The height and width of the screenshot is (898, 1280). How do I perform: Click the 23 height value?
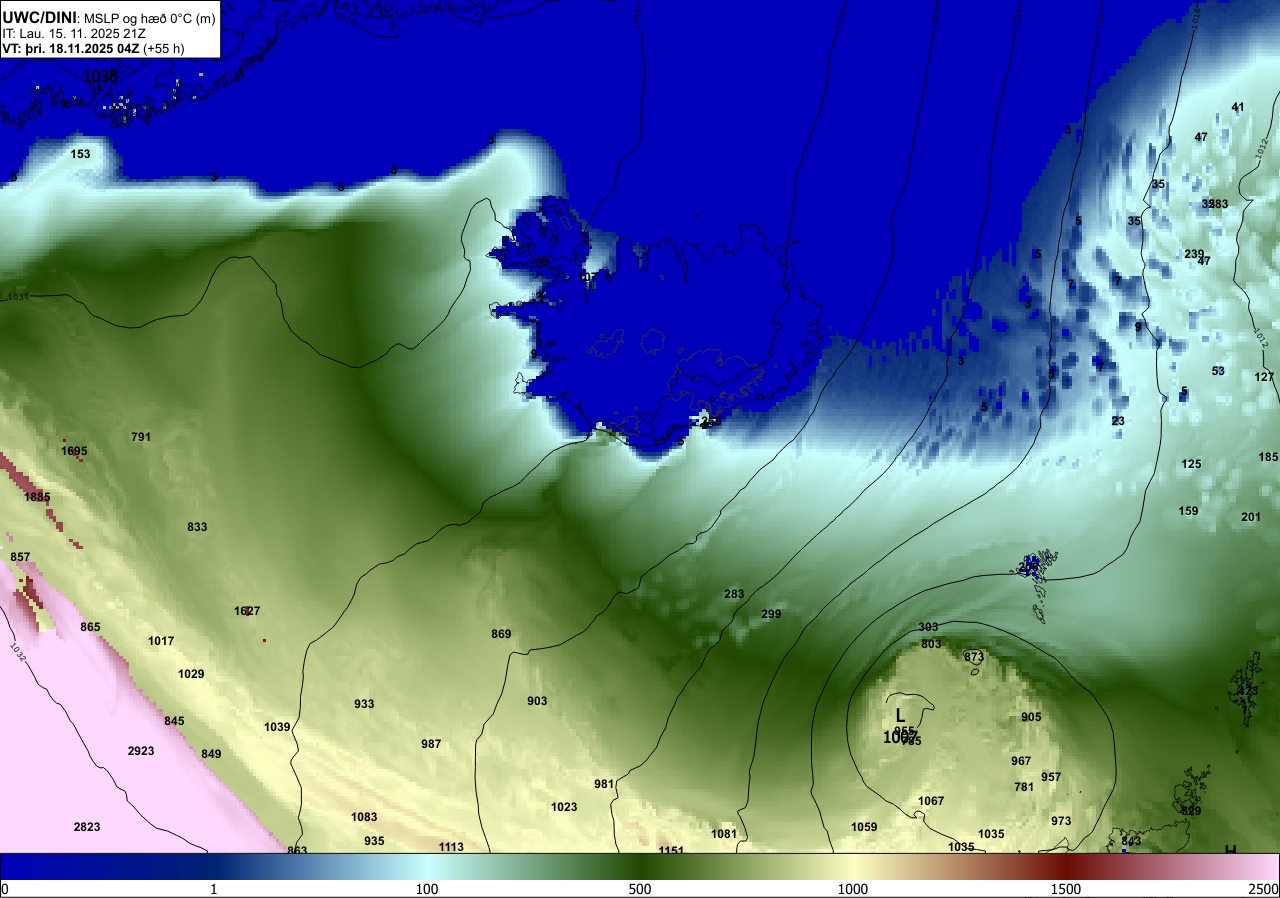(1118, 421)
